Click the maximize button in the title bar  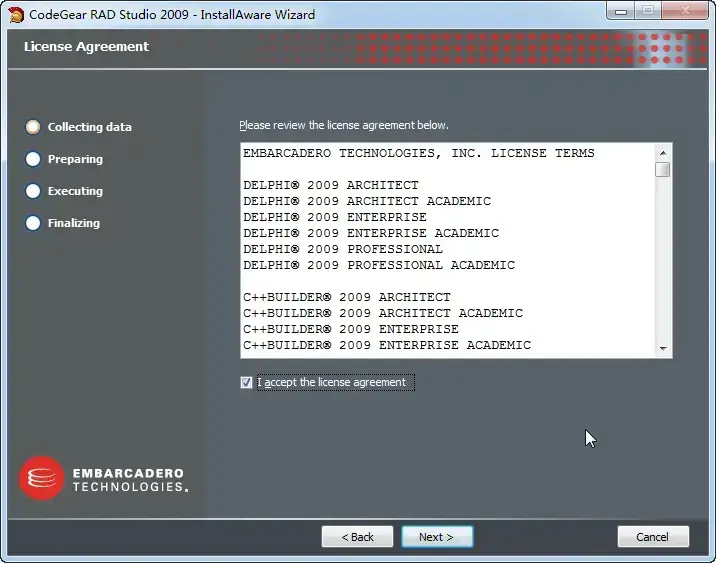[648, 11]
